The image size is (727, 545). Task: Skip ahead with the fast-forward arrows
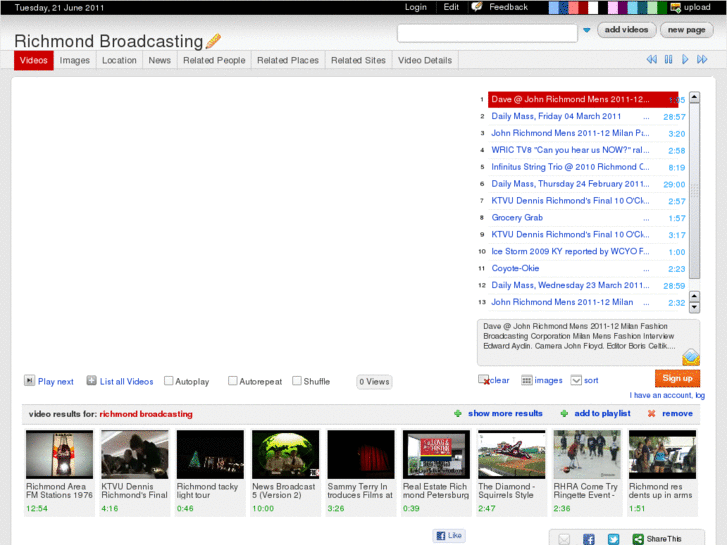click(702, 59)
